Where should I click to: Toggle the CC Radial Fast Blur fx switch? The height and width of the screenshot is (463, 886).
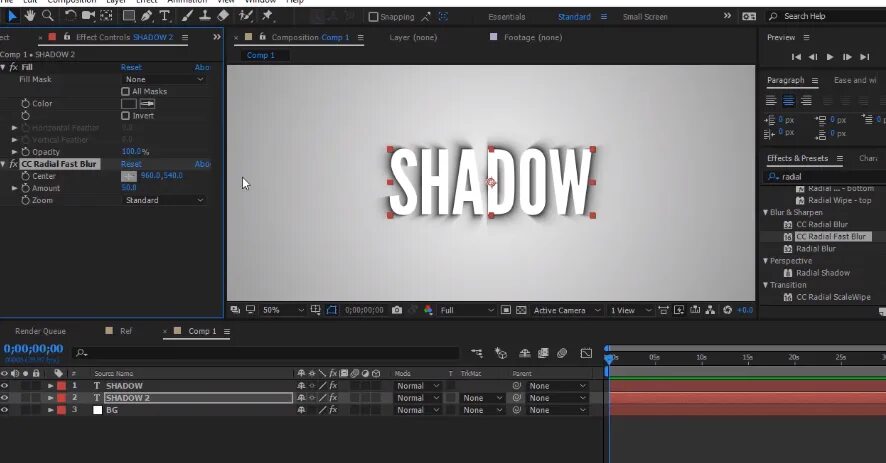click(x=14, y=164)
